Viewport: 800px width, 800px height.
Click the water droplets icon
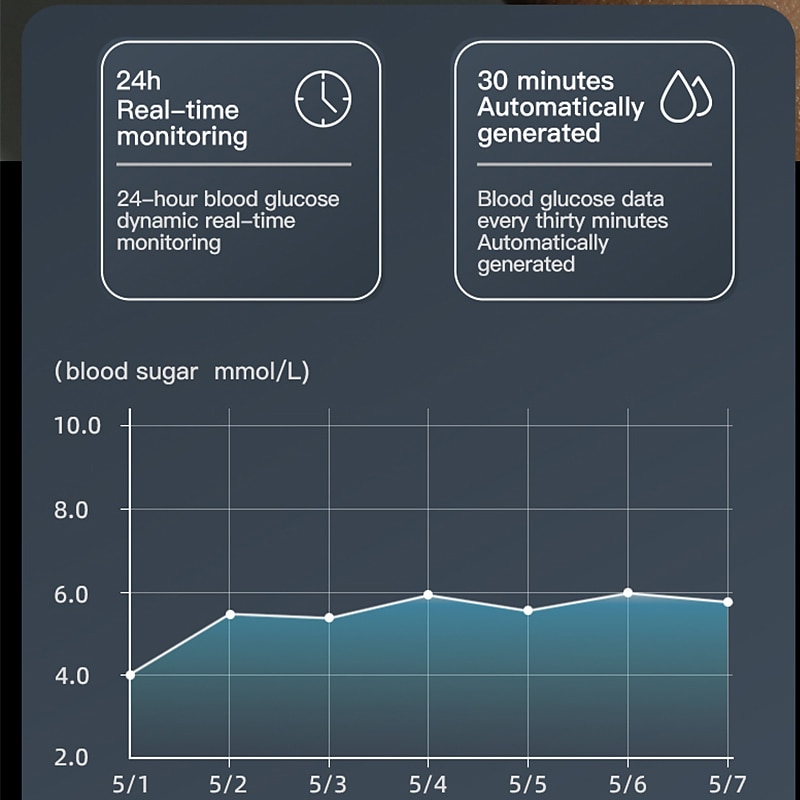pos(686,97)
